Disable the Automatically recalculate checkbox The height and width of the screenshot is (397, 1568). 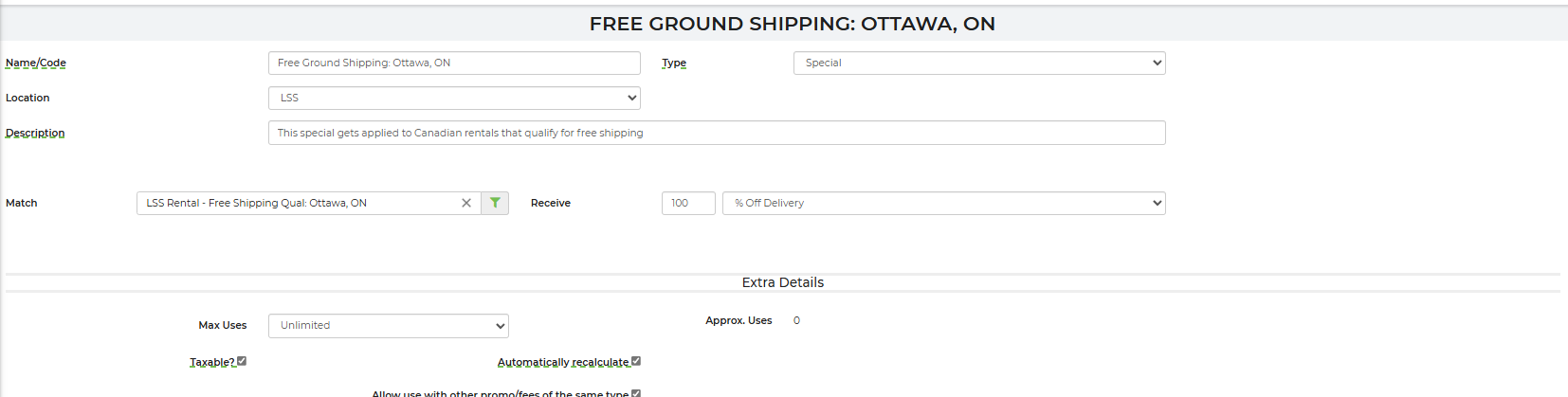(636, 361)
